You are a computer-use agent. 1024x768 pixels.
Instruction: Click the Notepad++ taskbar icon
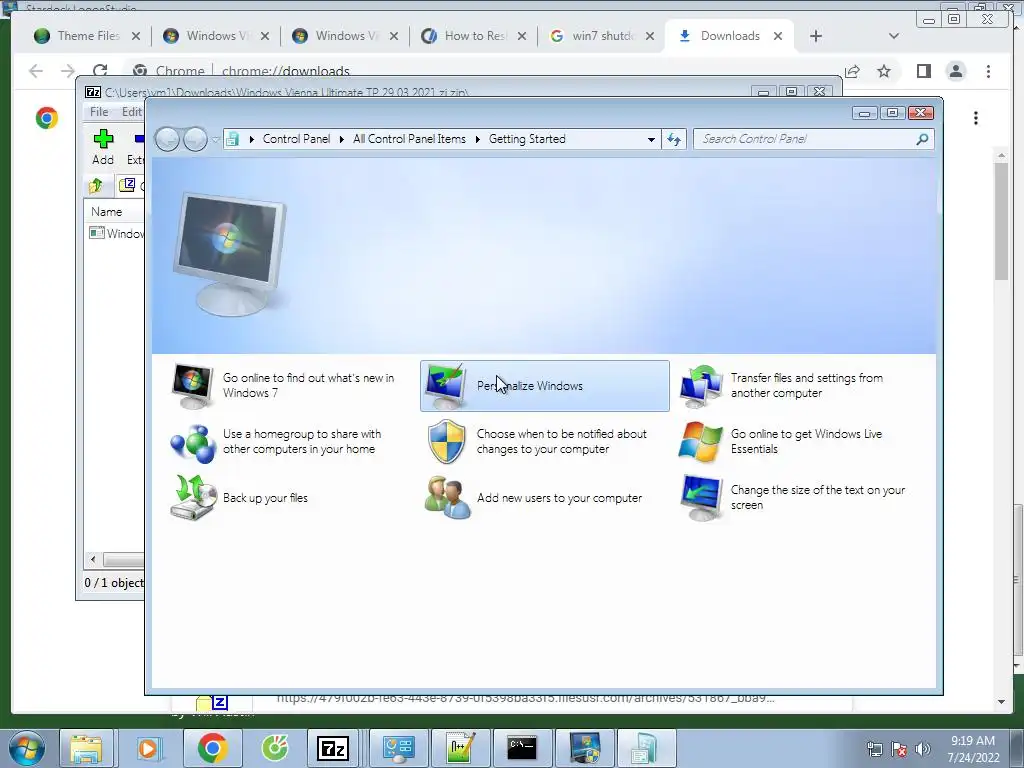(460, 748)
